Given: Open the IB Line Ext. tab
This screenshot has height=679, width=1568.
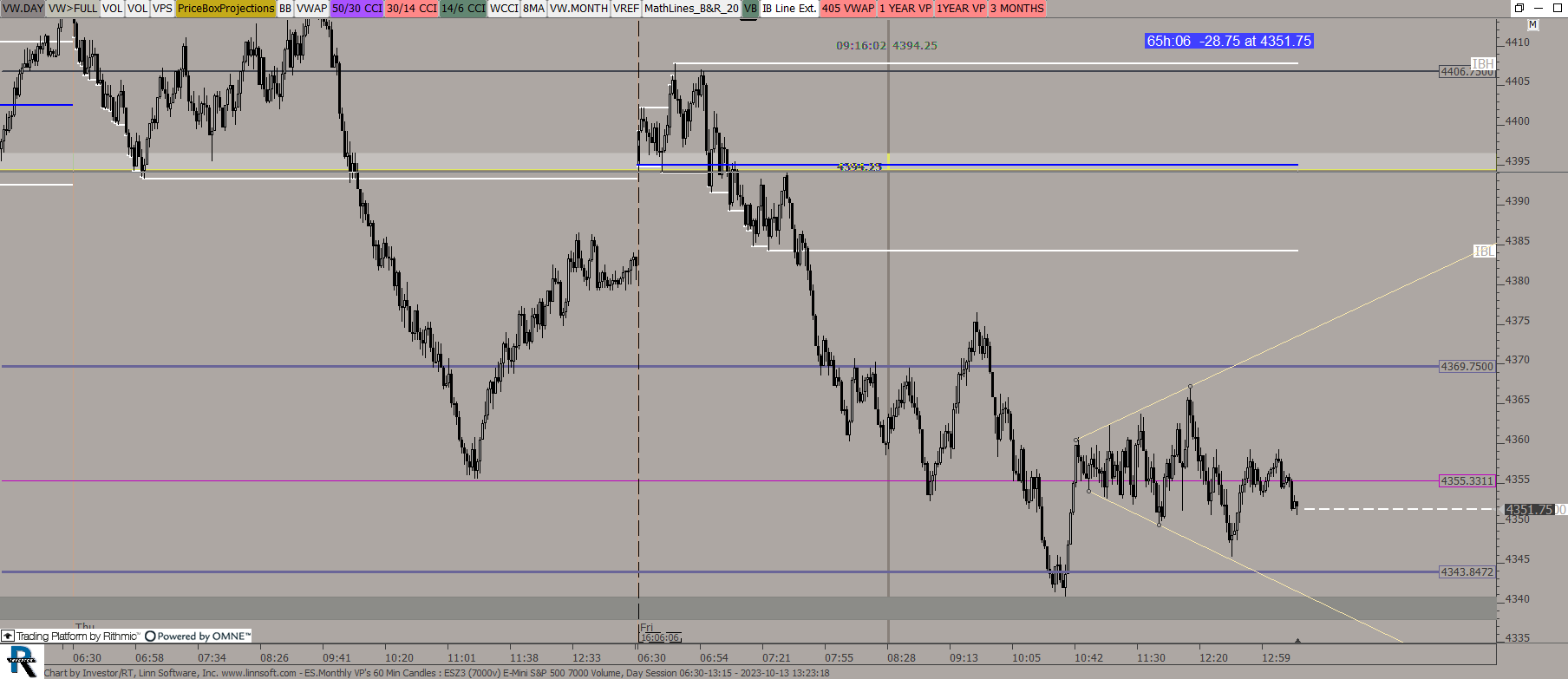Looking at the screenshot, I should 788,9.
